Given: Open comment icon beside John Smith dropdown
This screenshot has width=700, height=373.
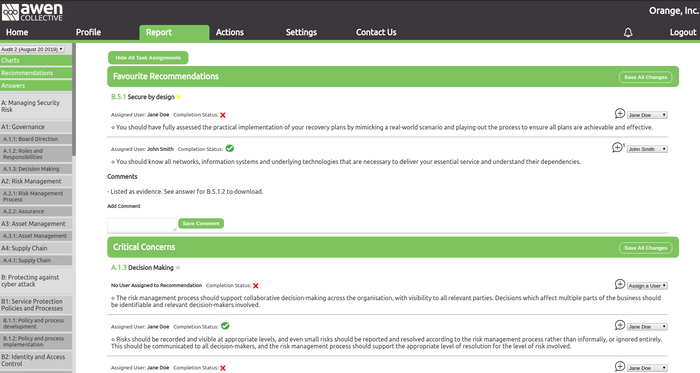Looking at the screenshot, I should point(618,148).
